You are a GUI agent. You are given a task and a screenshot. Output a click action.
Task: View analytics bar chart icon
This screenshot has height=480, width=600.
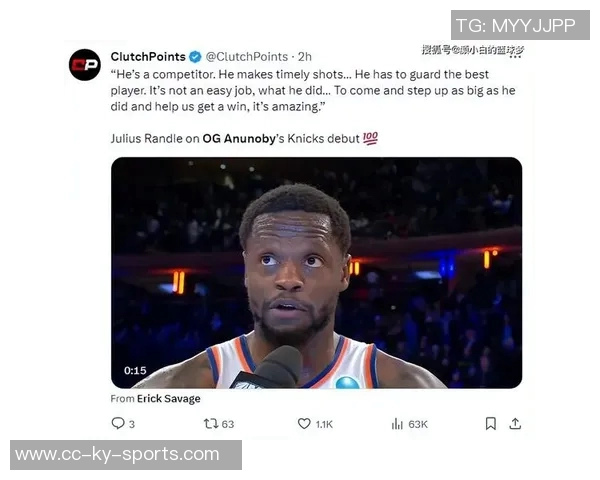point(397,424)
